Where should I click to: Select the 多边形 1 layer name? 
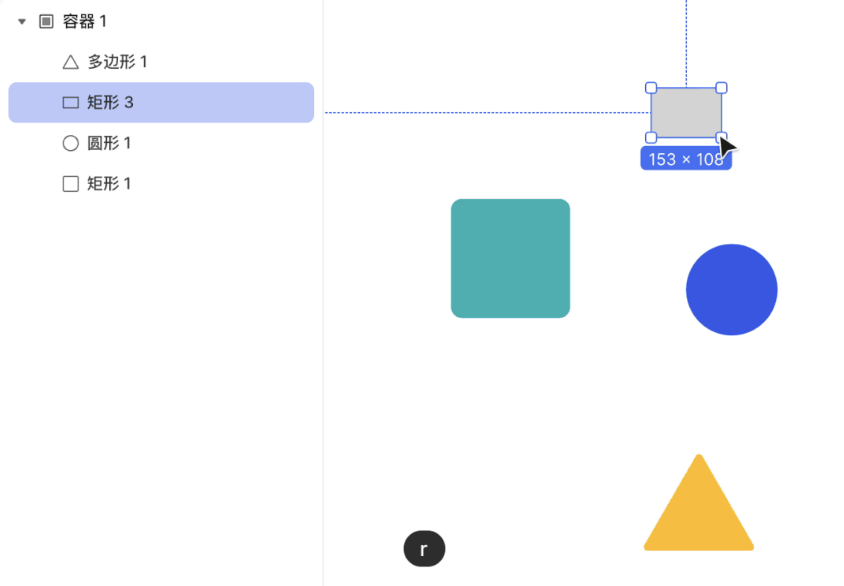pos(117,62)
